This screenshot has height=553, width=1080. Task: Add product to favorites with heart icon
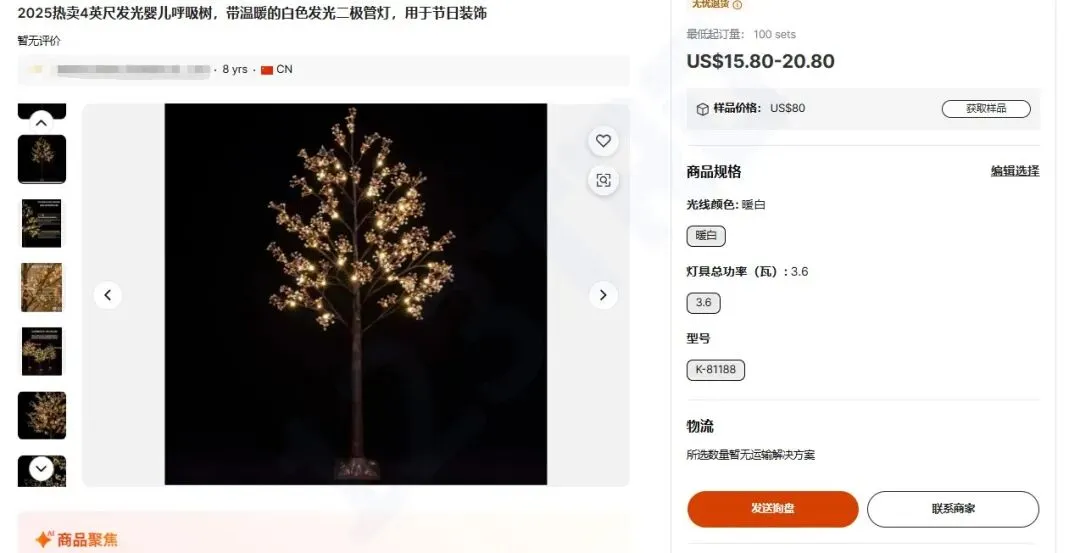603,141
